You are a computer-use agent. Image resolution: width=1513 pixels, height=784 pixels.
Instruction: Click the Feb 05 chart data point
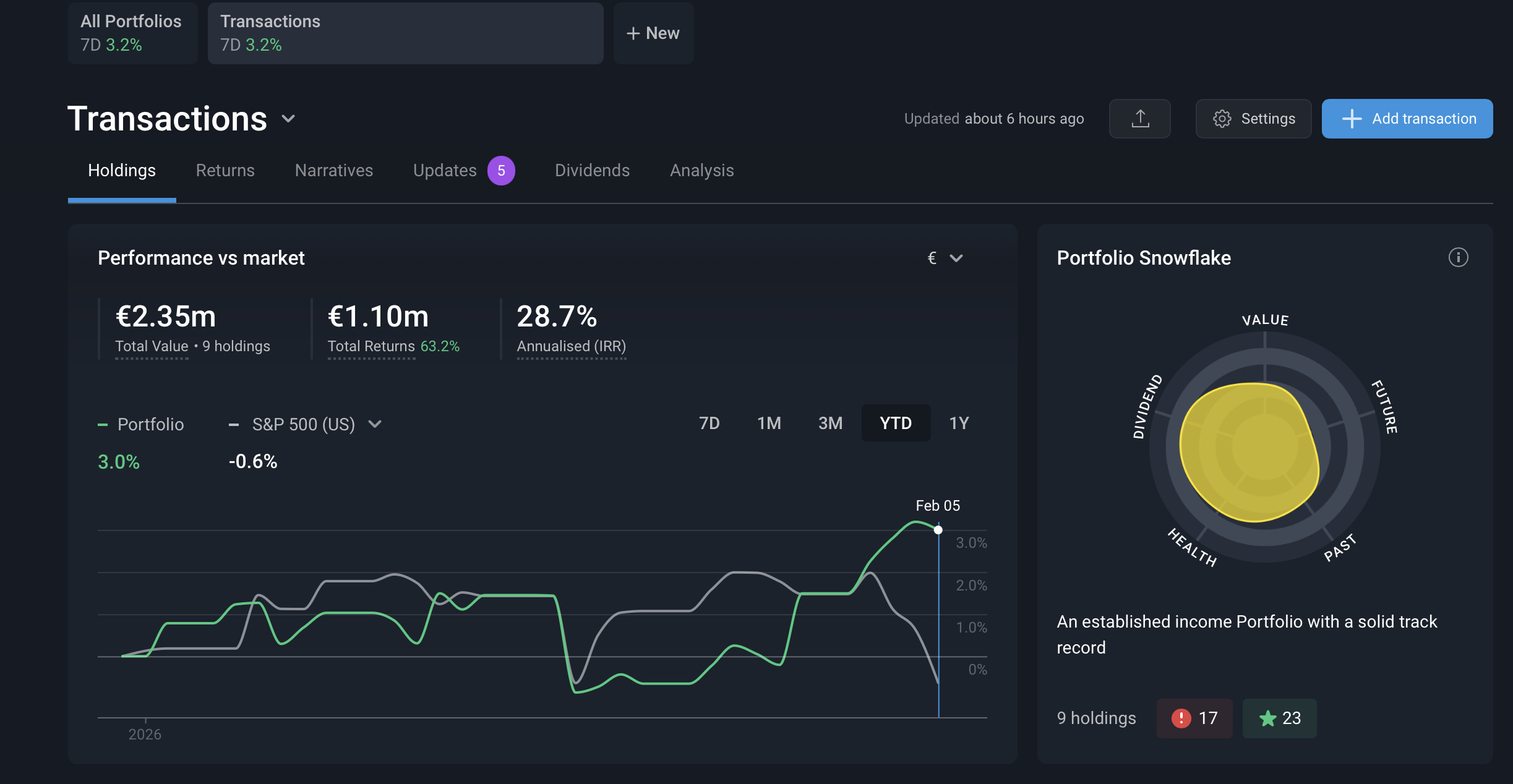pyautogui.click(x=938, y=530)
